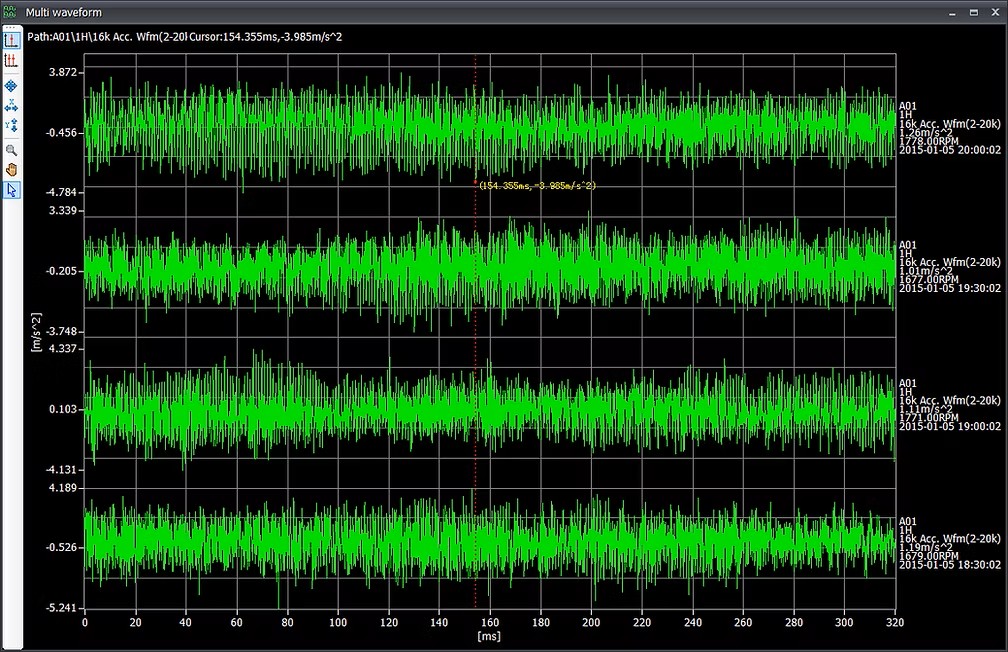Viewport: 1008px width, 652px height.
Task: Select the single cursor tool
Action: (x=11, y=41)
